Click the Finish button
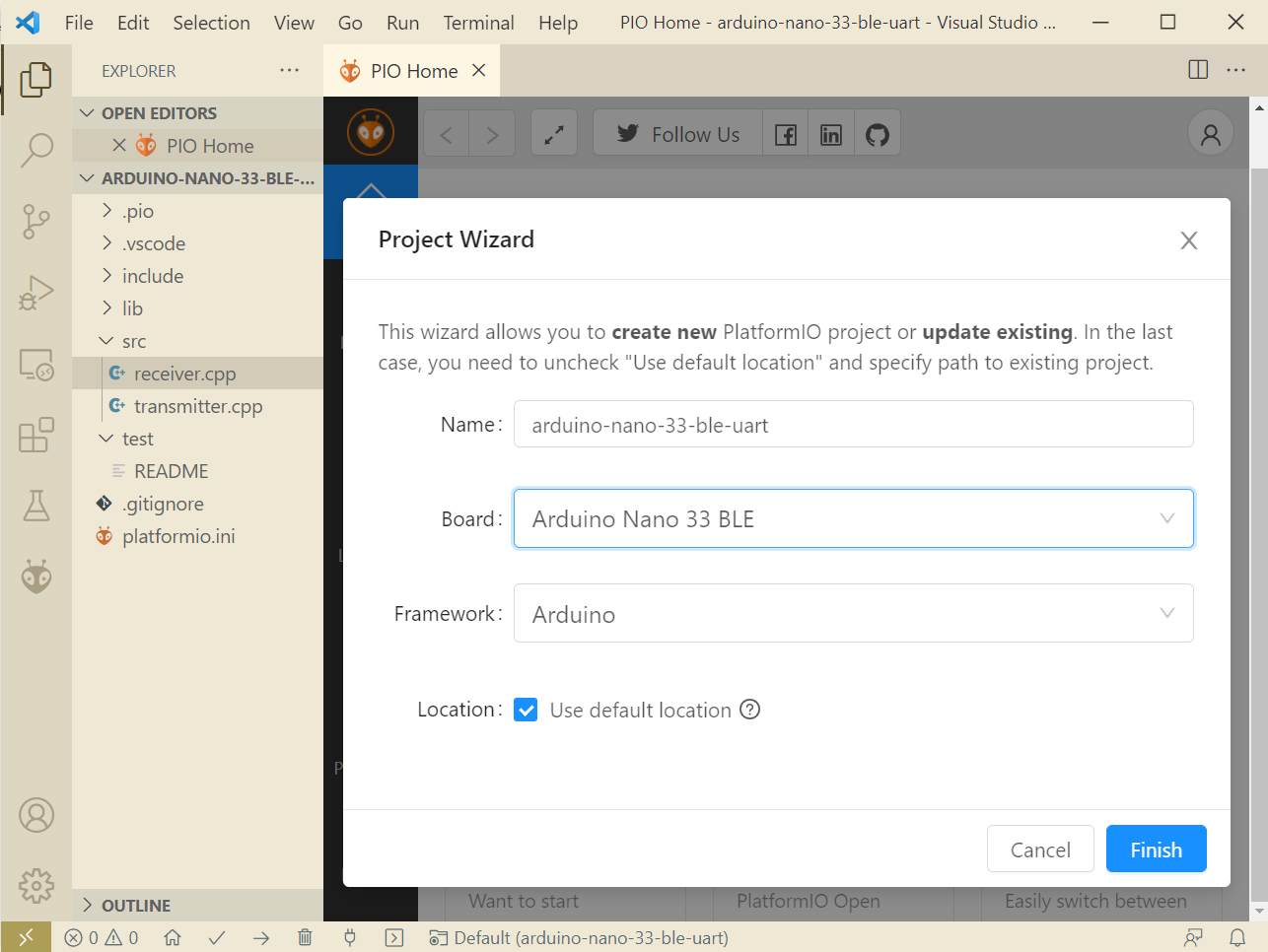 pos(1156,849)
